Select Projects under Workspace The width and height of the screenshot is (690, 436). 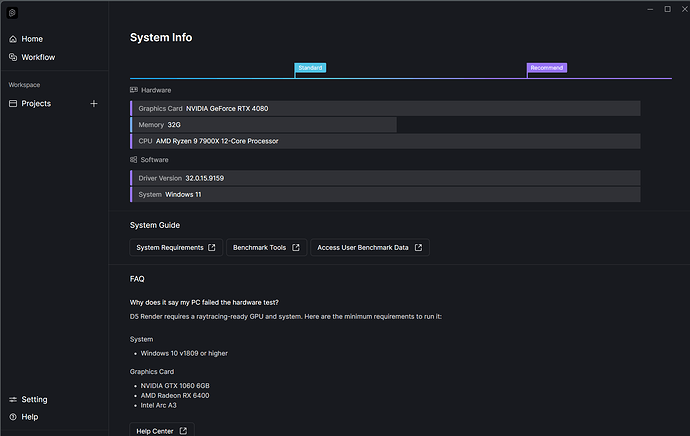point(35,103)
